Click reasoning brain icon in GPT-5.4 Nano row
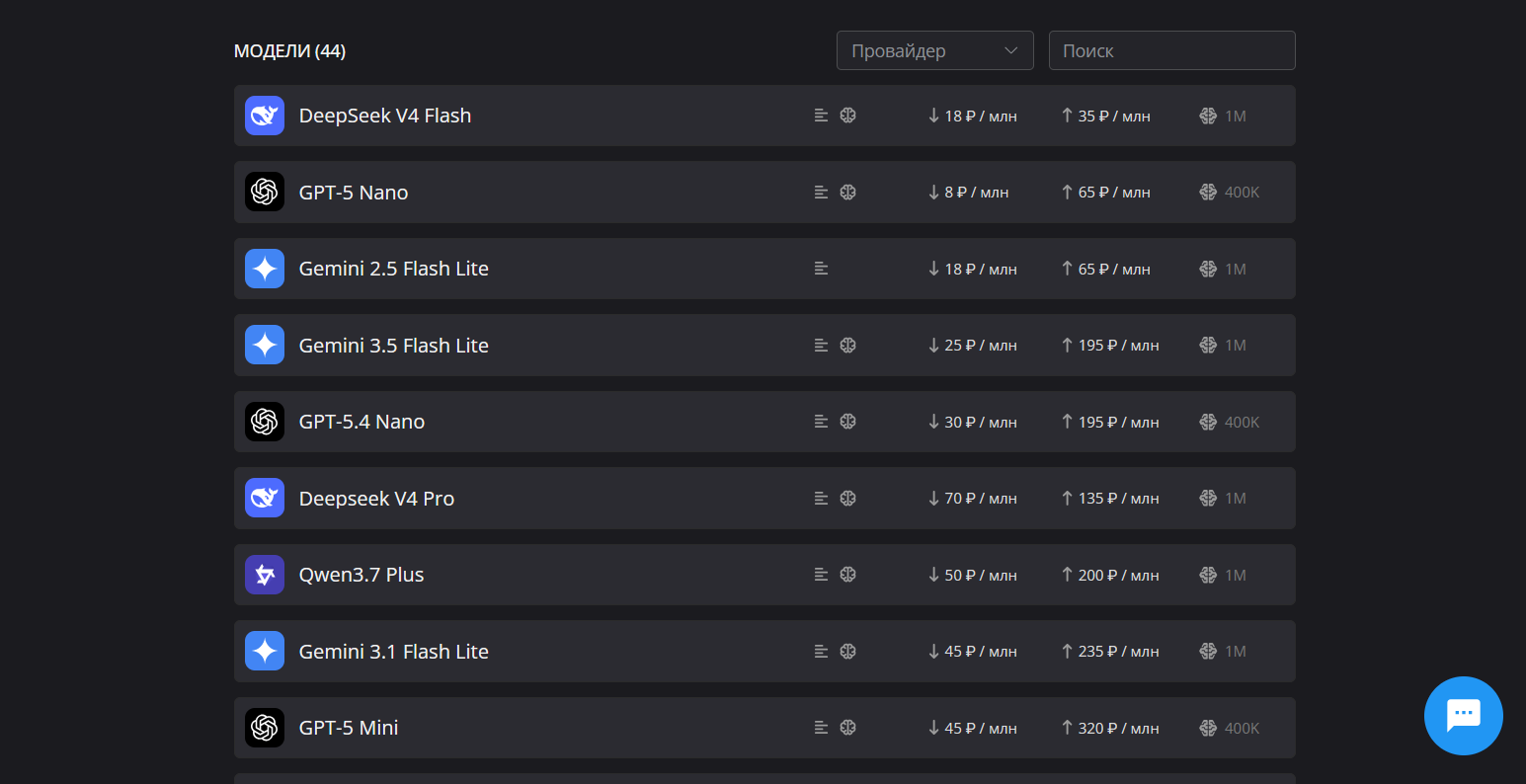The height and width of the screenshot is (784, 1526). [x=847, y=422]
